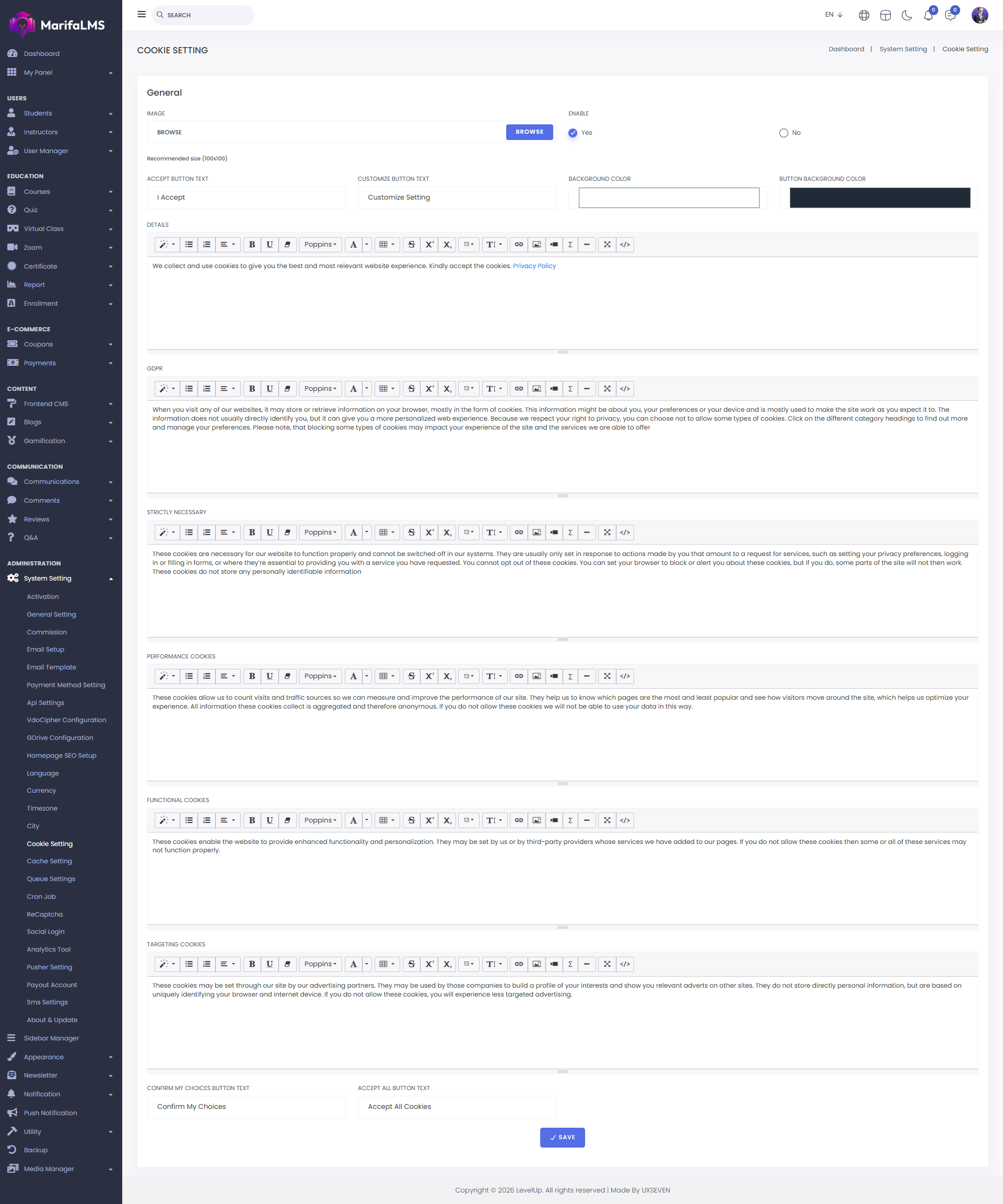Select the No radio for Enable
The height and width of the screenshot is (1204, 1003).
[x=784, y=133]
